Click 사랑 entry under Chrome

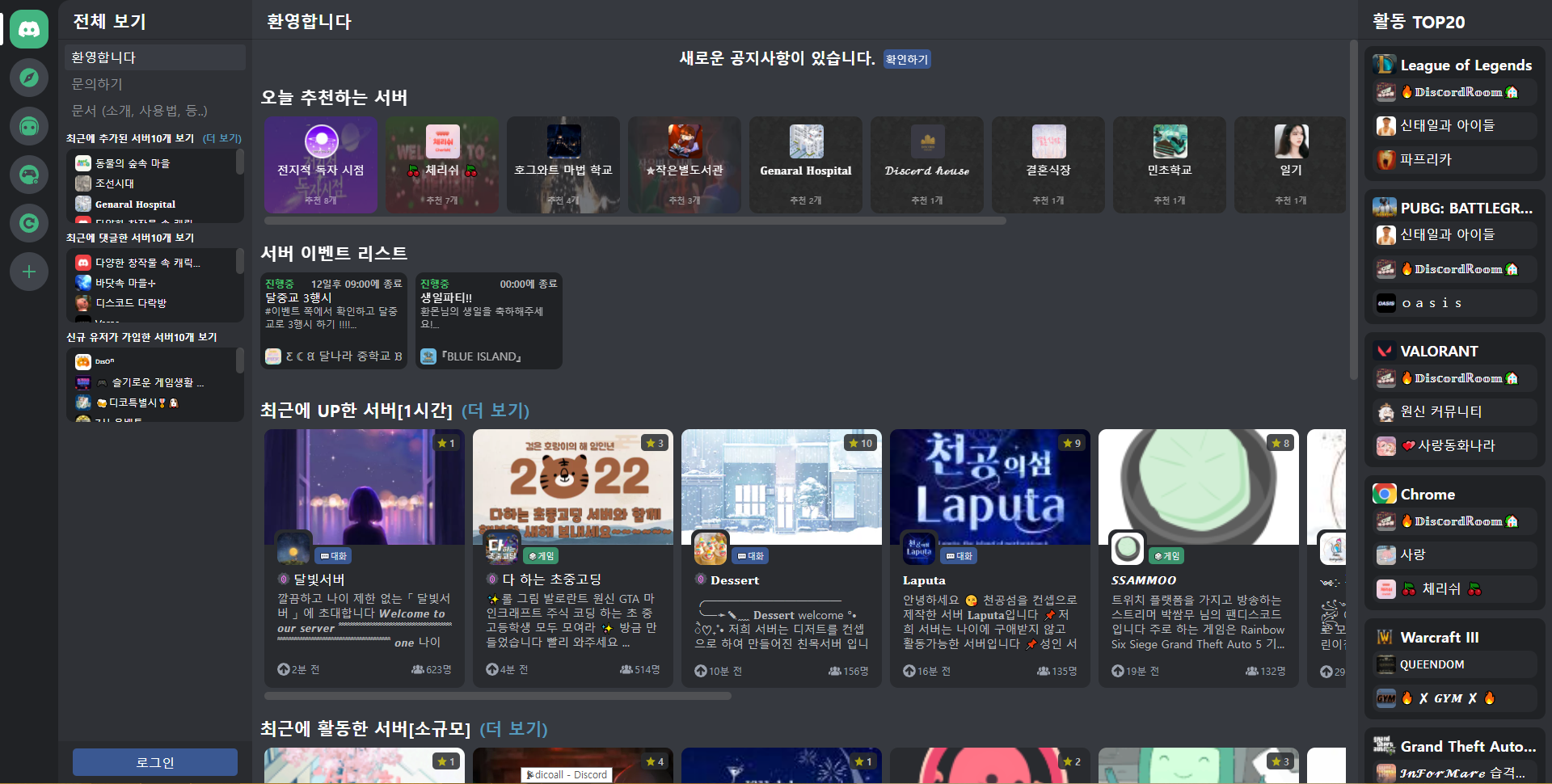(x=1453, y=554)
